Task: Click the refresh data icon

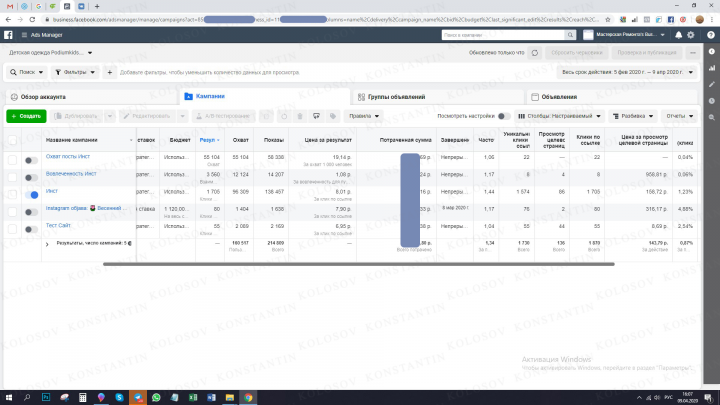Action: point(534,53)
